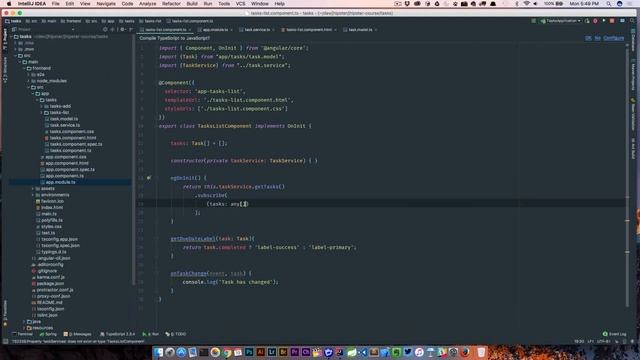Open the Event Log
The width and height of the screenshot is (640, 360).
pos(614,334)
